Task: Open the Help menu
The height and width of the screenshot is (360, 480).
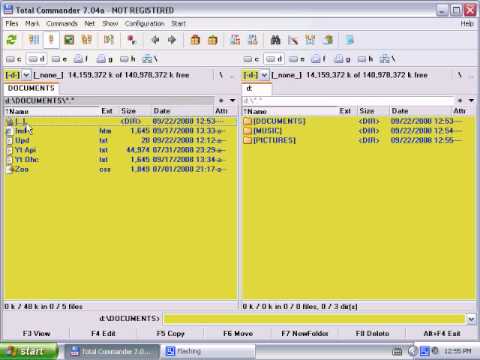Action: click(x=467, y=24)
